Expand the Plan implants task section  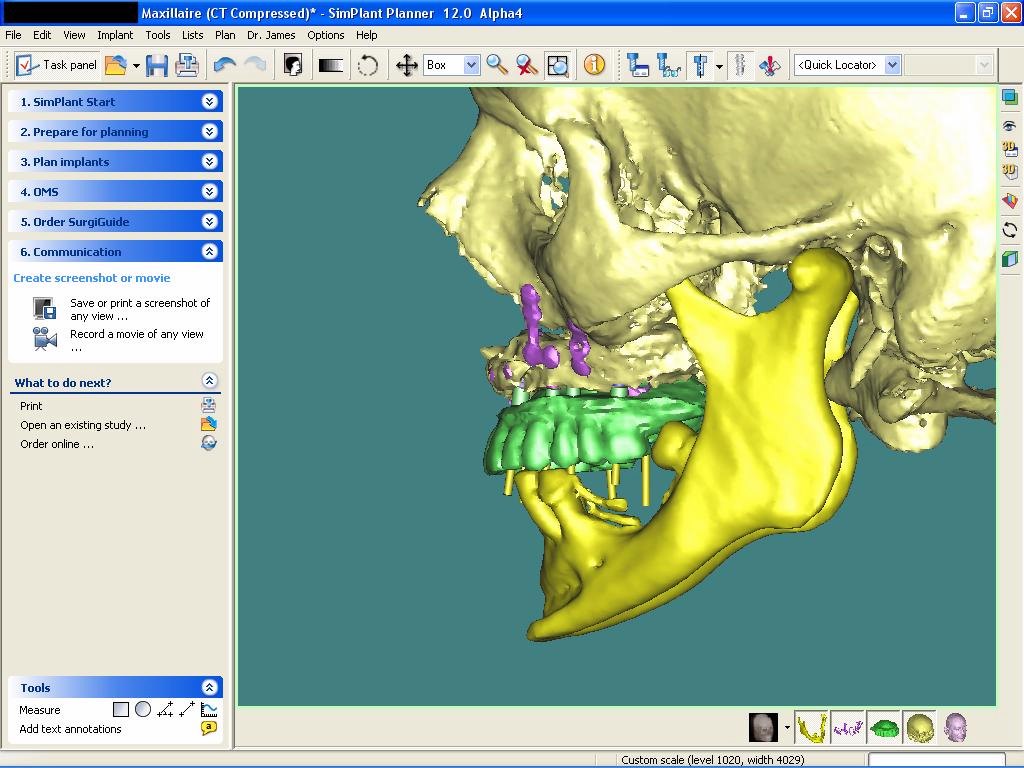(x=209, y=161)
